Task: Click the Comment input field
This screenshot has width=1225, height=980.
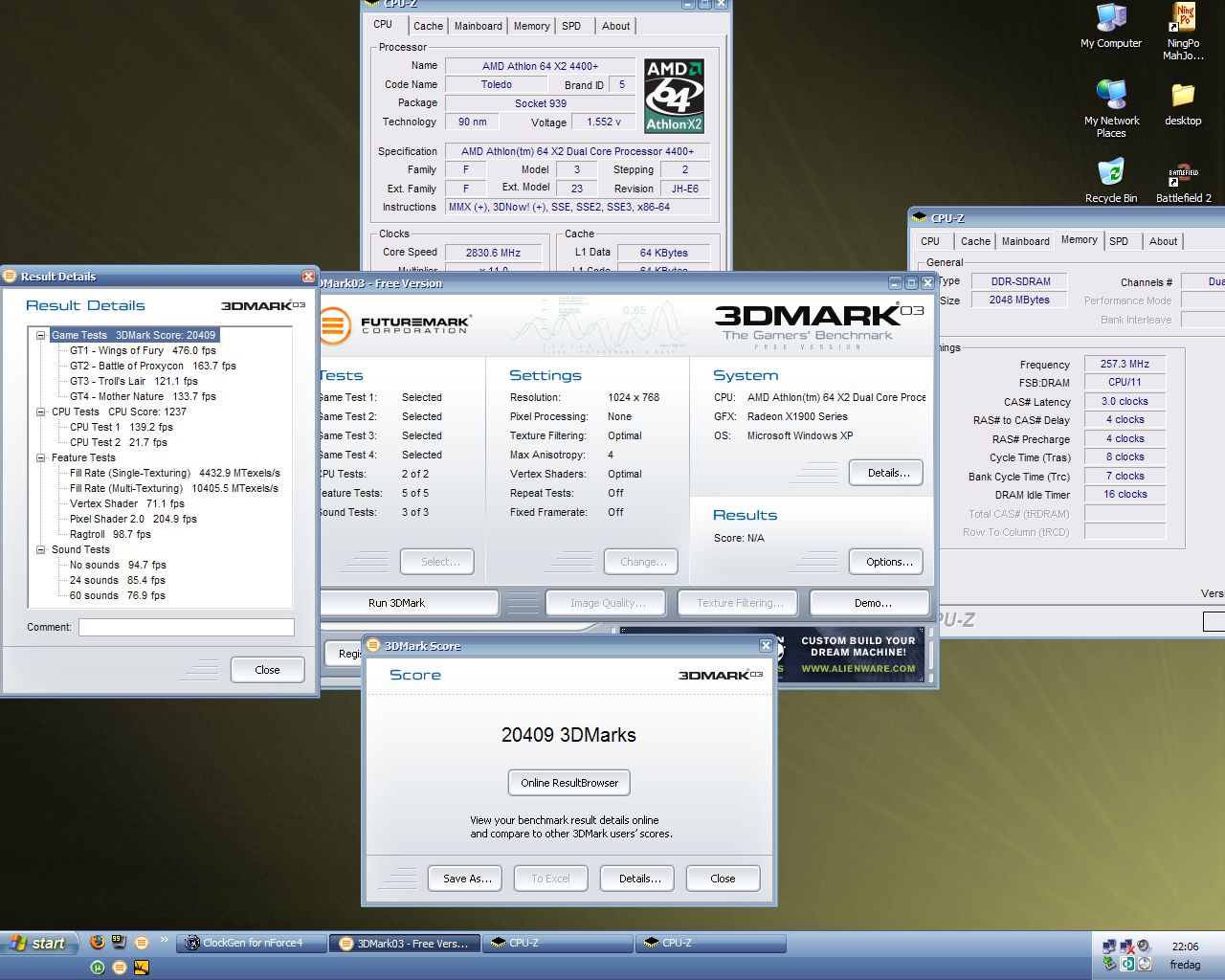Action: point(187,627)
